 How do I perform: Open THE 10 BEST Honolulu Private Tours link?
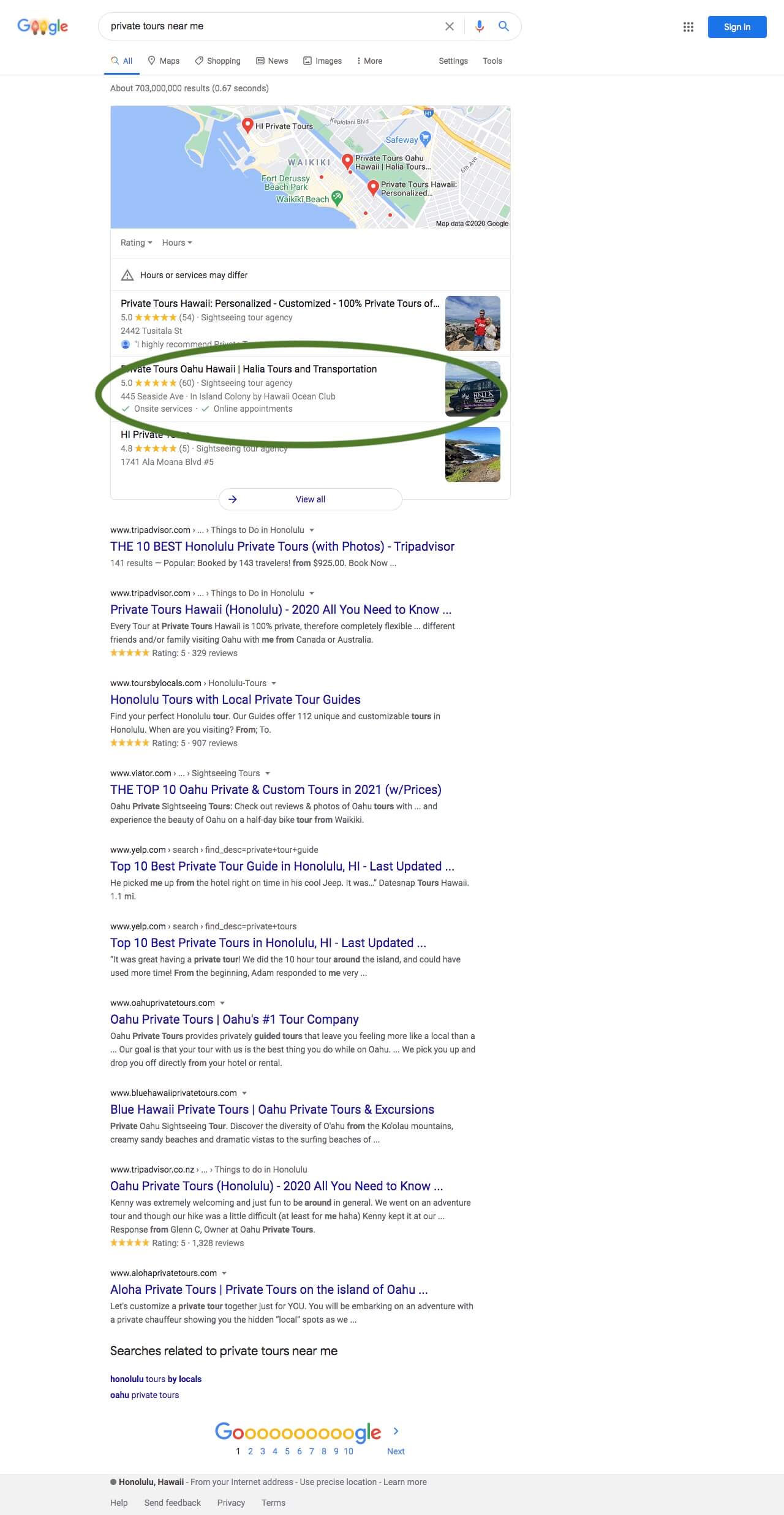coord(282,546)
